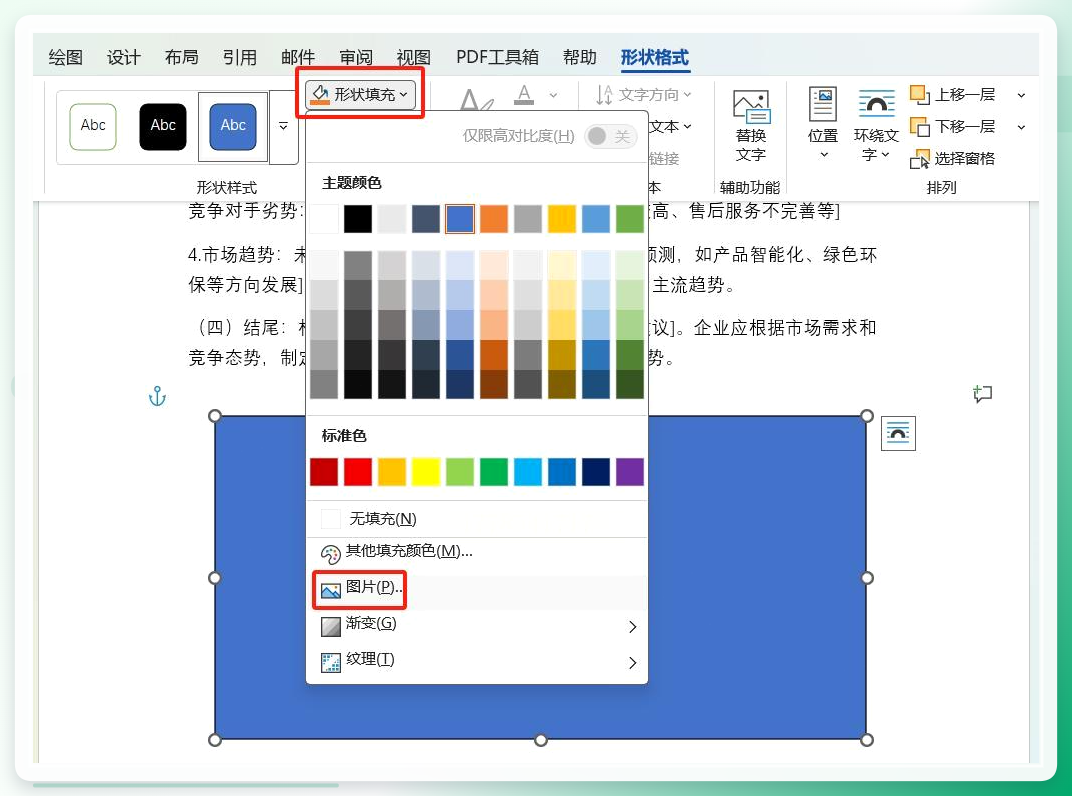Image resolution: width=1072 pixels, height=796 pixels.
Task: Pick the purple standard color swatch
Action: tap(630, 472)
